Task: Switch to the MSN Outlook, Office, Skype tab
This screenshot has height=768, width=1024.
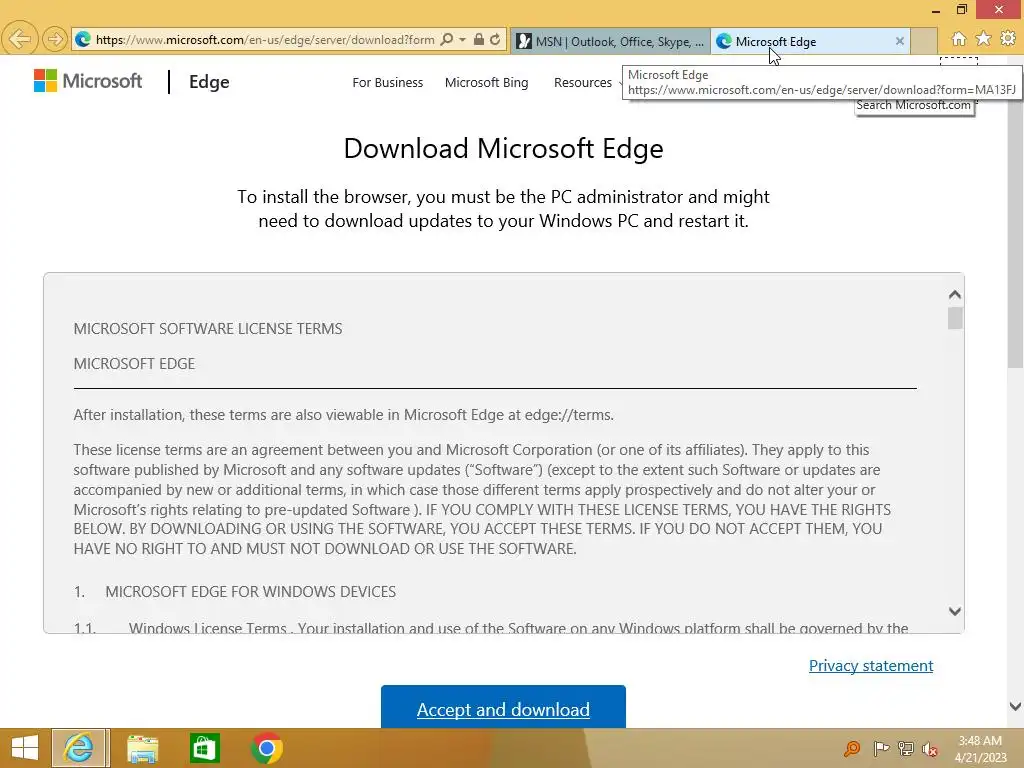Action: pyautogui.click(x=610, y=41)
